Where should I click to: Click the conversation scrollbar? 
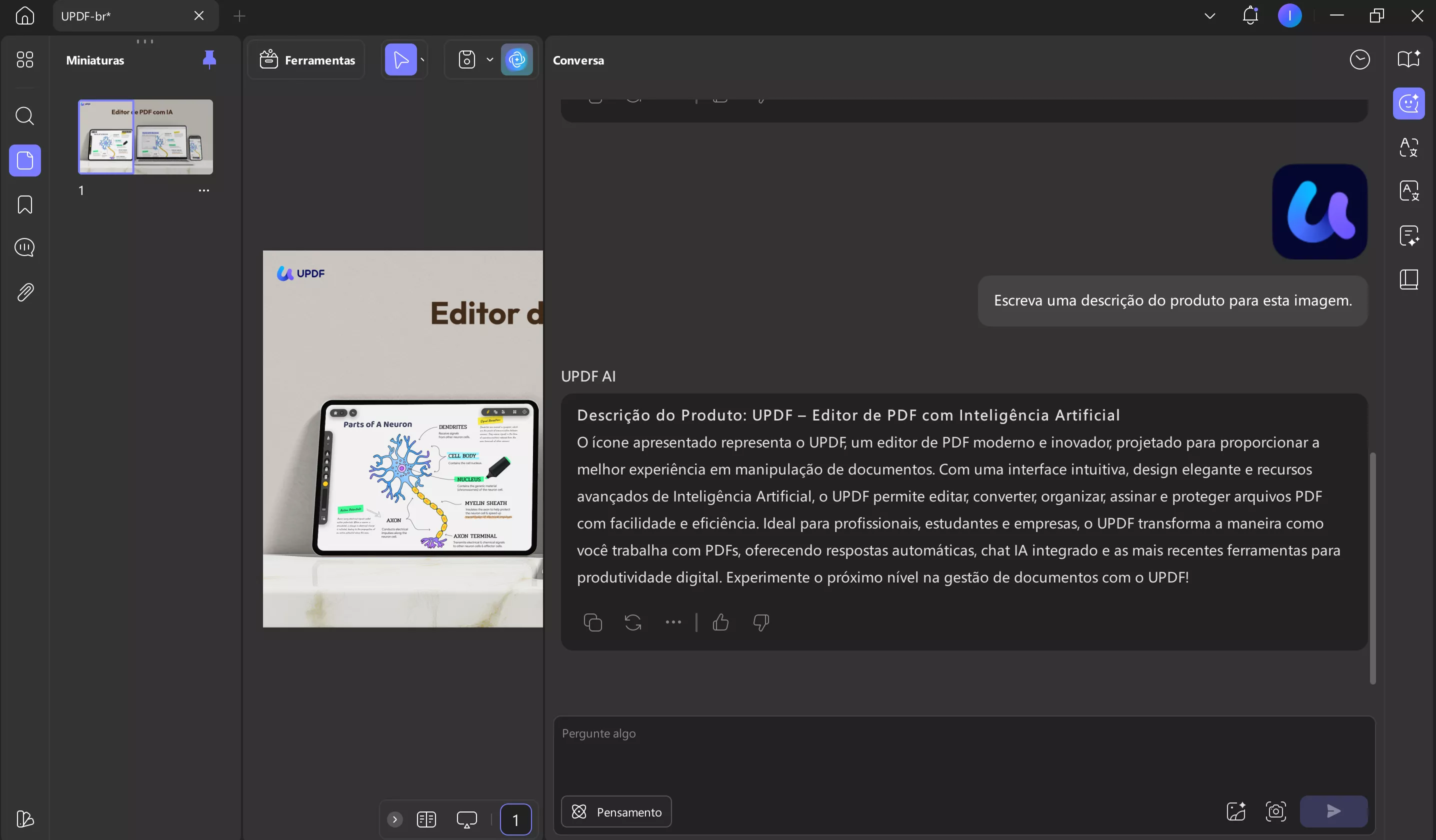point(1372,568)
